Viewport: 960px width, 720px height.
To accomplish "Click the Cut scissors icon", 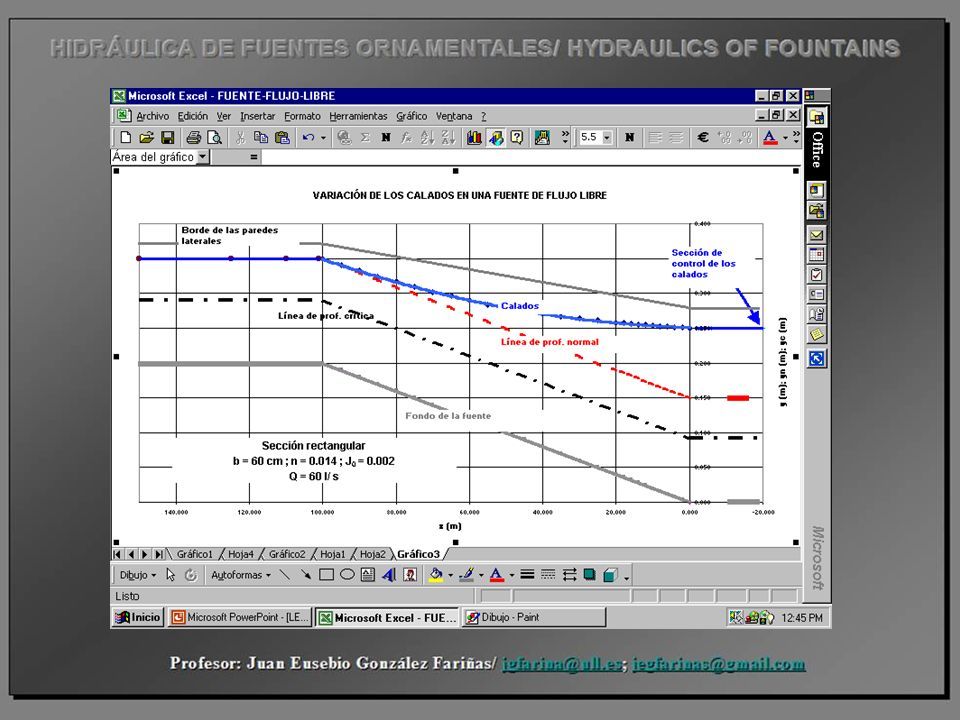I will pos(240,138).
